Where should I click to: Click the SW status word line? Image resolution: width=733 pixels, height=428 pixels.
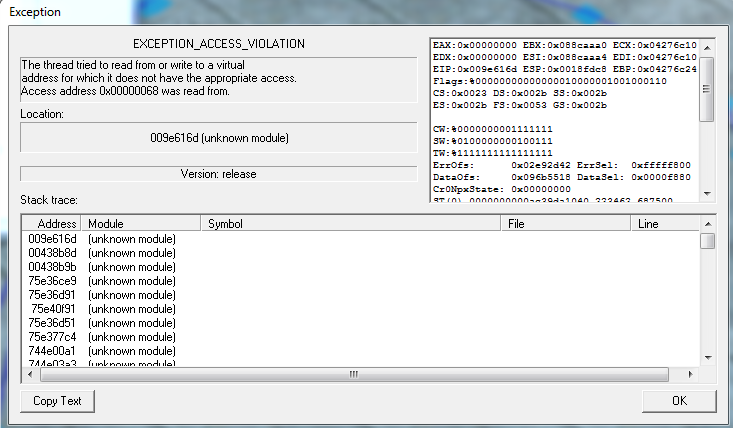493,141
